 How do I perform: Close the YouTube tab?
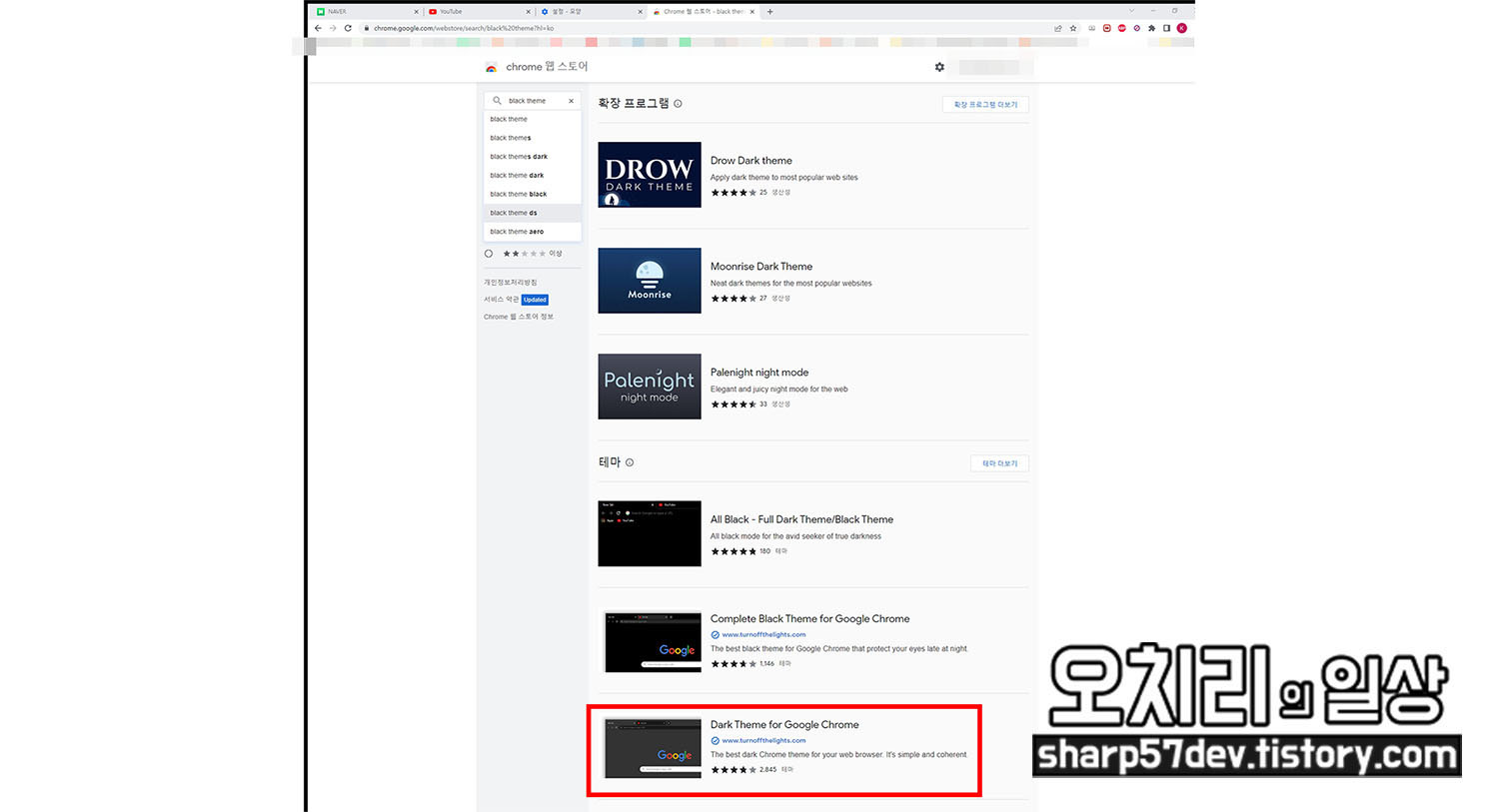click(528, 12)
